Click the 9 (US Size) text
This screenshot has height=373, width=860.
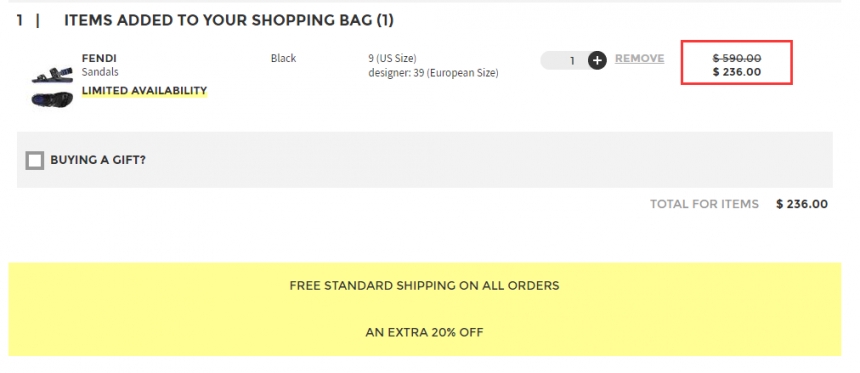click(x=392, y=58)
